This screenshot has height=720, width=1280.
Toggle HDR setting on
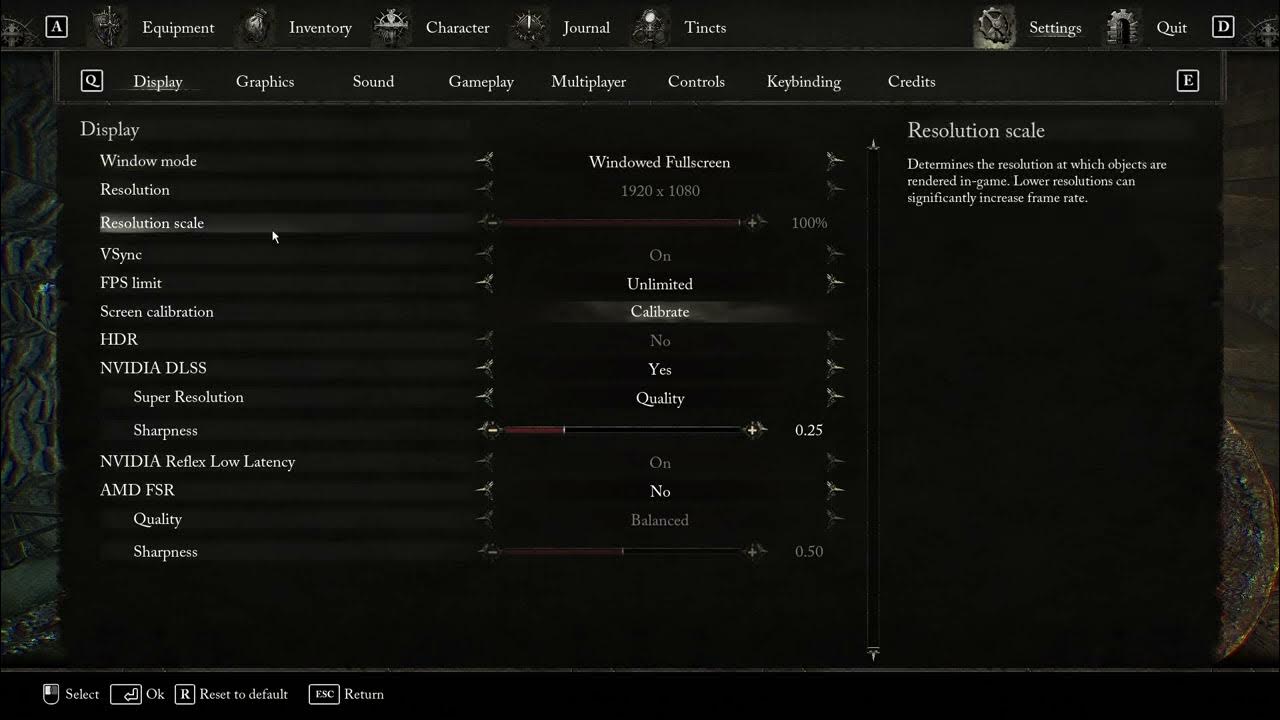coord(836,340)
